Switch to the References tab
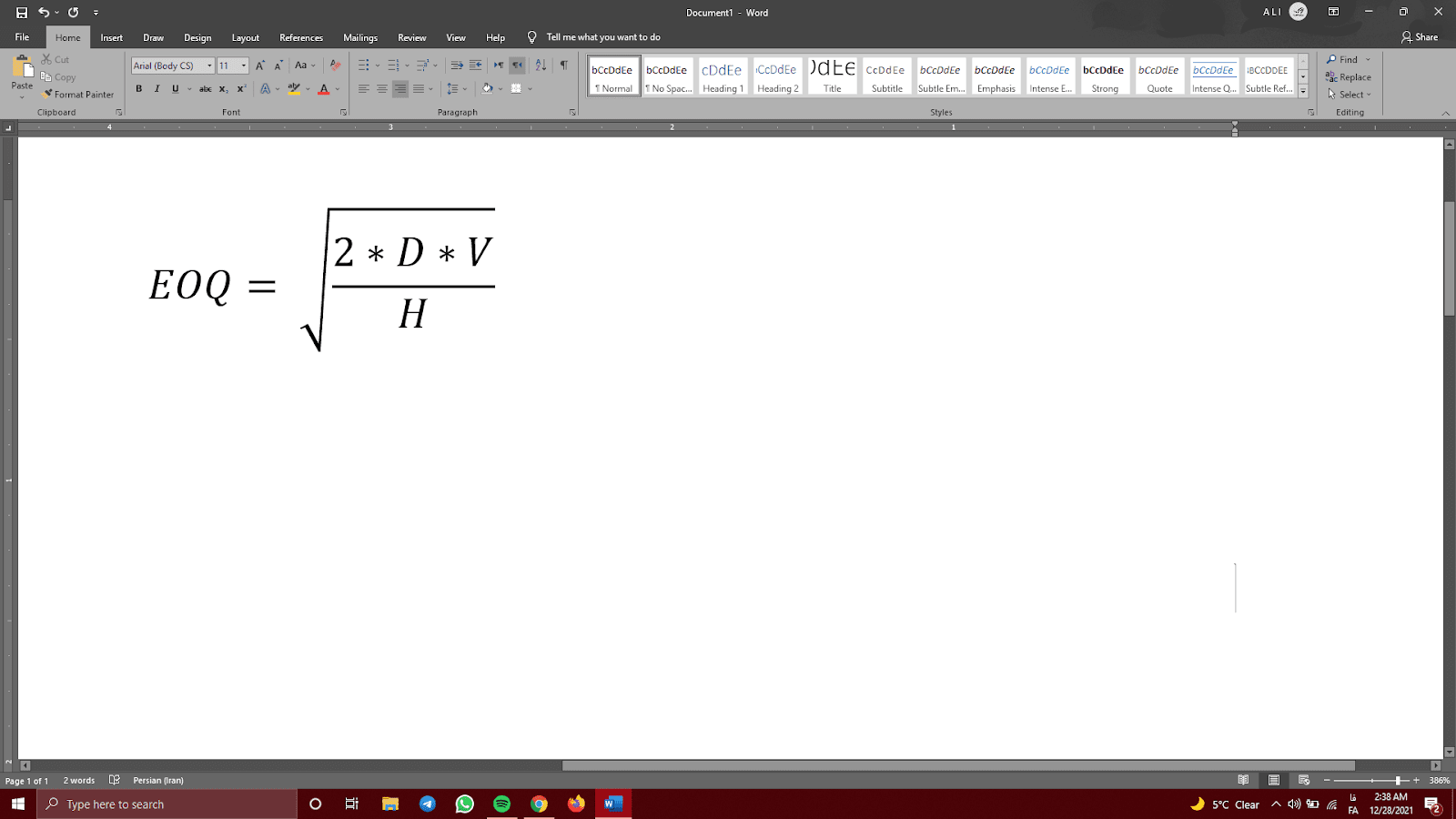Screen dimensions: 1456x819 click(x=301, y=37)
